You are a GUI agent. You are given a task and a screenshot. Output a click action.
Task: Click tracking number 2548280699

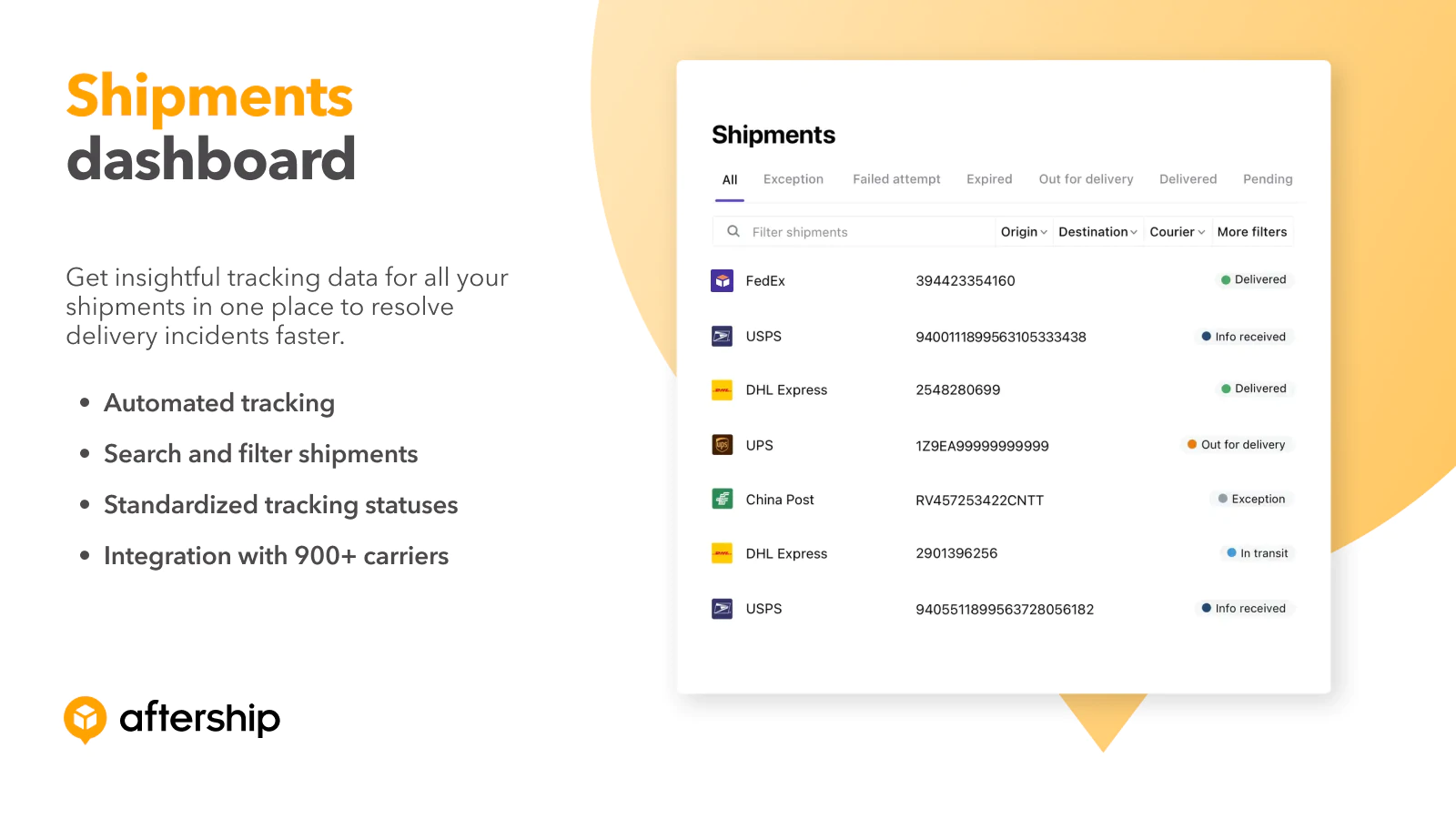tap(958, 389)
